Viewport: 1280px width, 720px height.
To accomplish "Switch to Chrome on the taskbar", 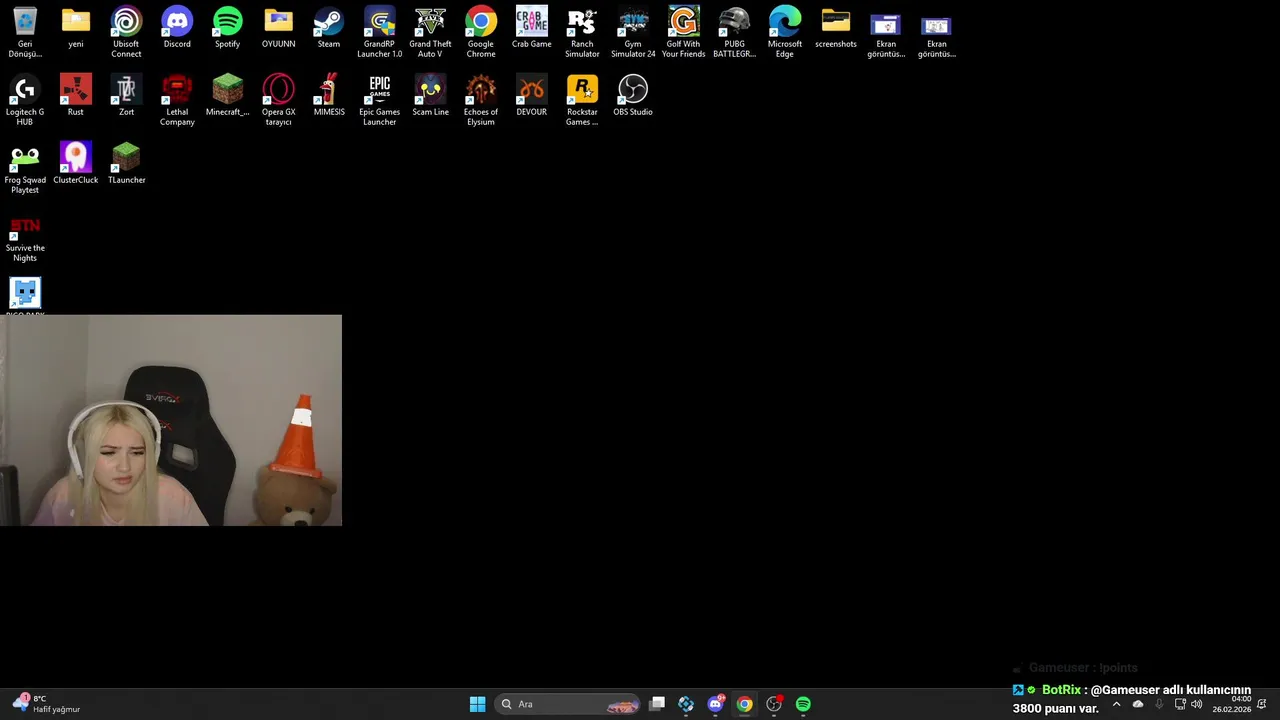I will pos(744,704).
